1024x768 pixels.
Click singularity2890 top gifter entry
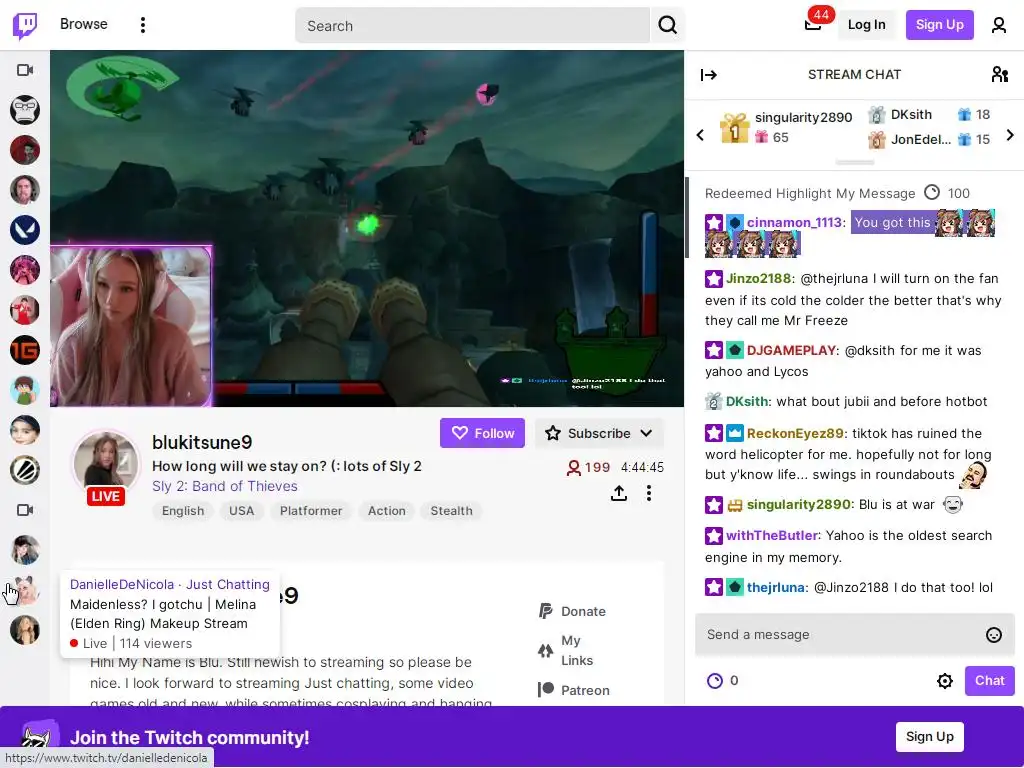(786, 127)
